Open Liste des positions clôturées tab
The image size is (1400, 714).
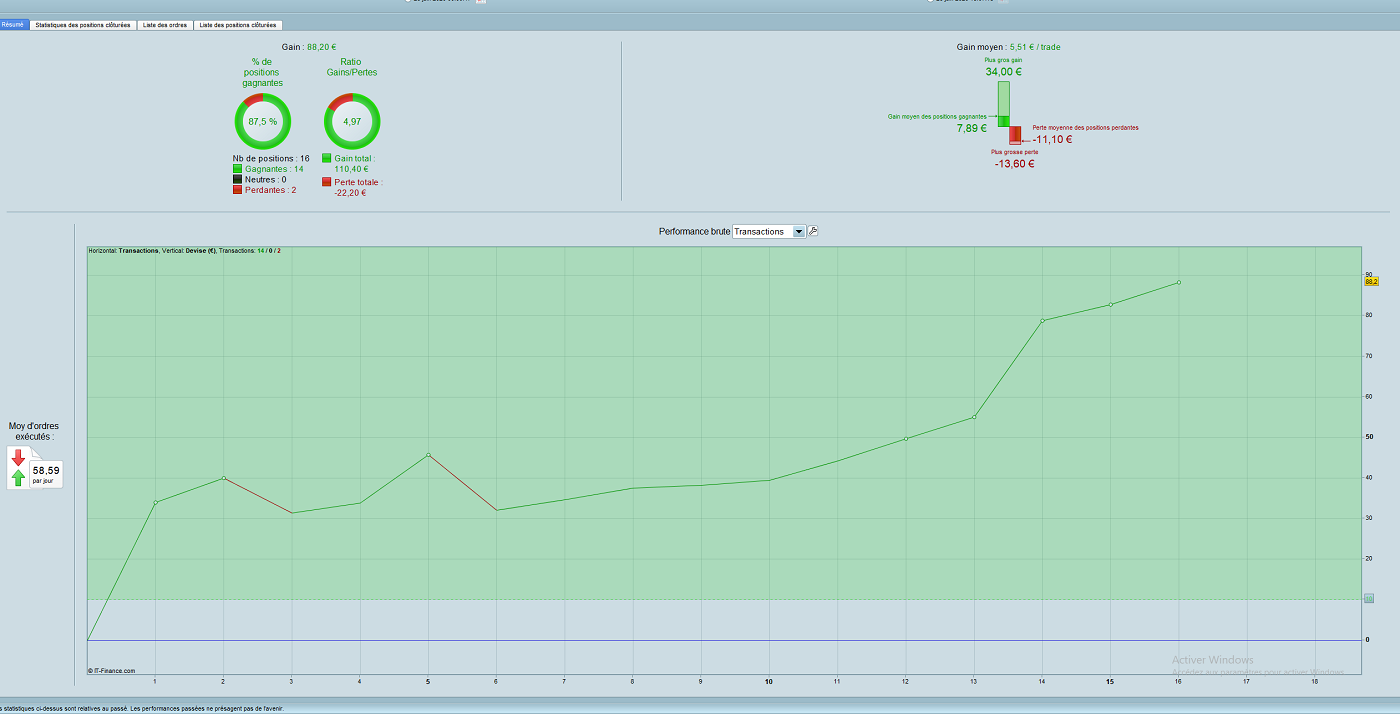(x=238, y=25)
